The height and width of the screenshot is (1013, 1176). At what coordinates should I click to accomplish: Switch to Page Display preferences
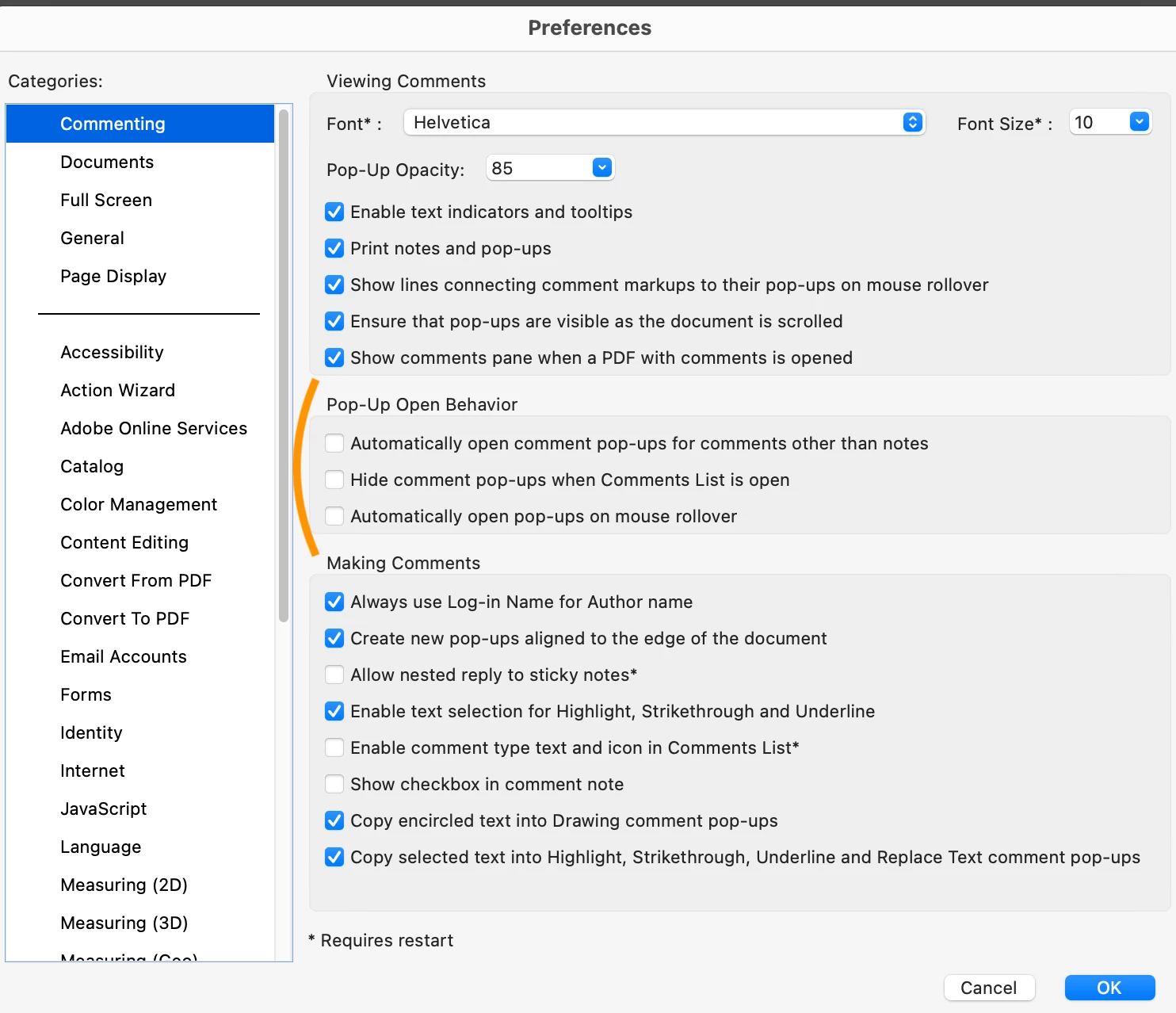pyautogui.click(x=113, y=277)
